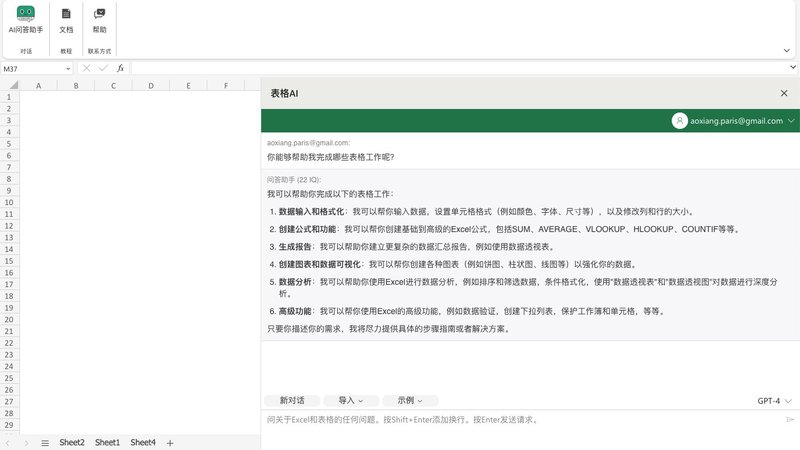The image size is (800, 450).
Task: Go to next sheet with right arrow
Action: [x=27, y=443]
